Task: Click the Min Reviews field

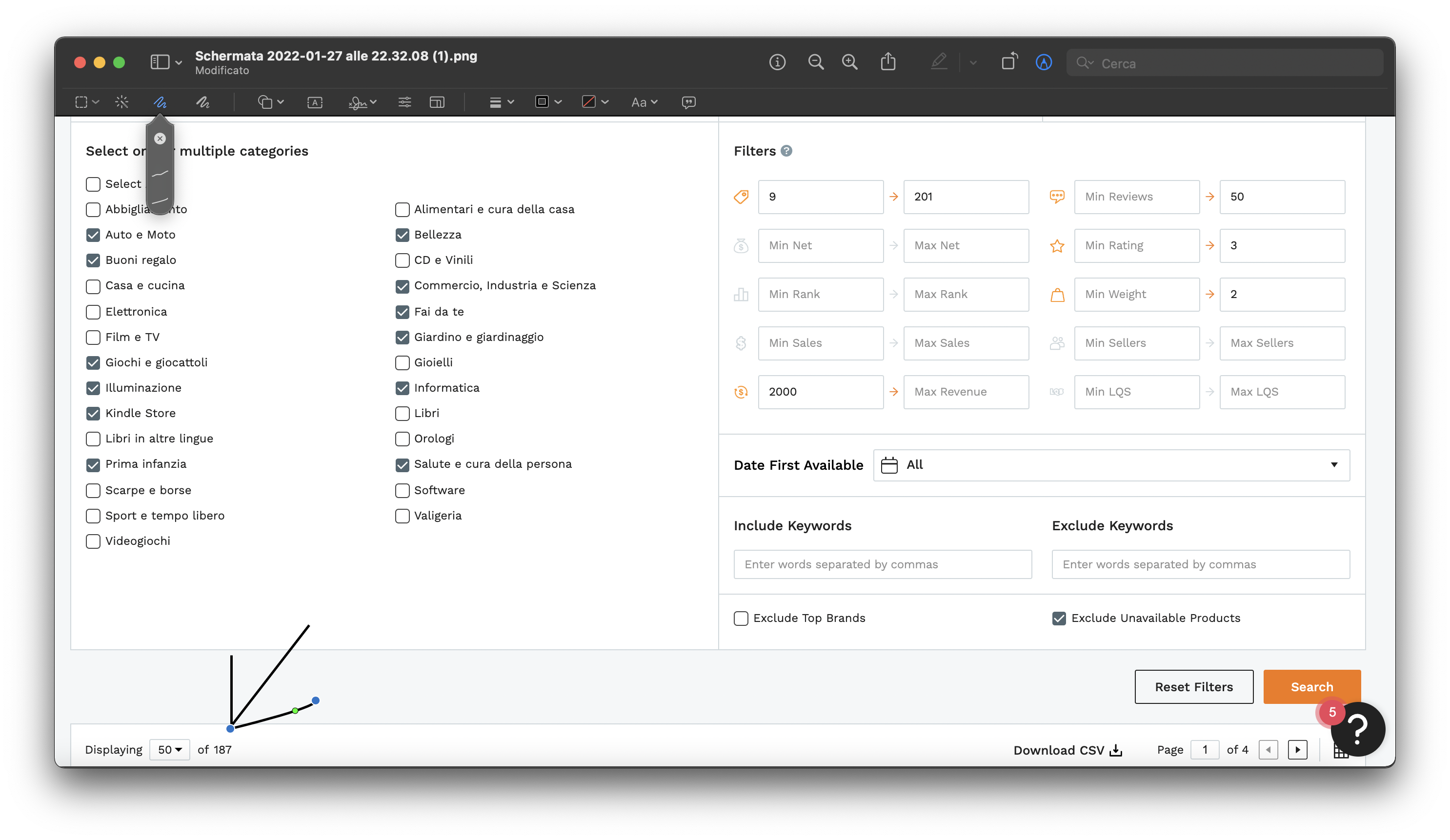Action: [x=1136, y=197]
